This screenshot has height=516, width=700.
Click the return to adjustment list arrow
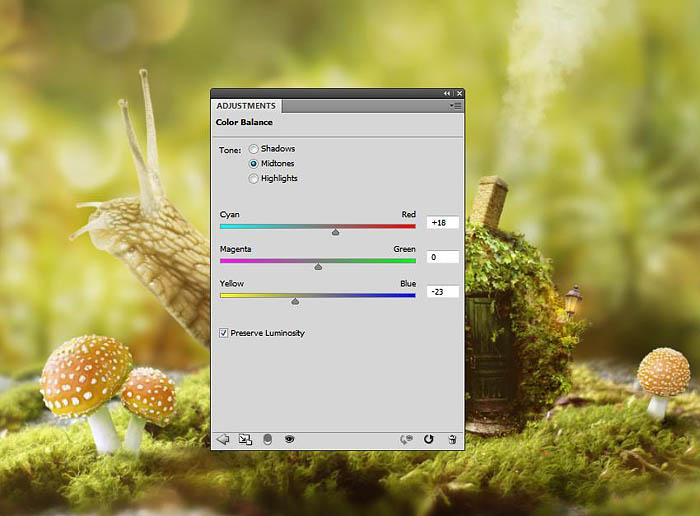(x=222, y=438)
